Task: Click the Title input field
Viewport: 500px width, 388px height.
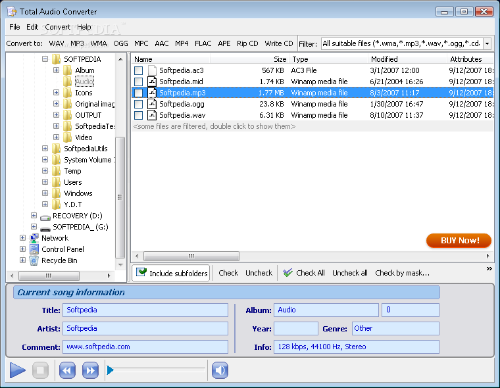Action: coord(145,310)
